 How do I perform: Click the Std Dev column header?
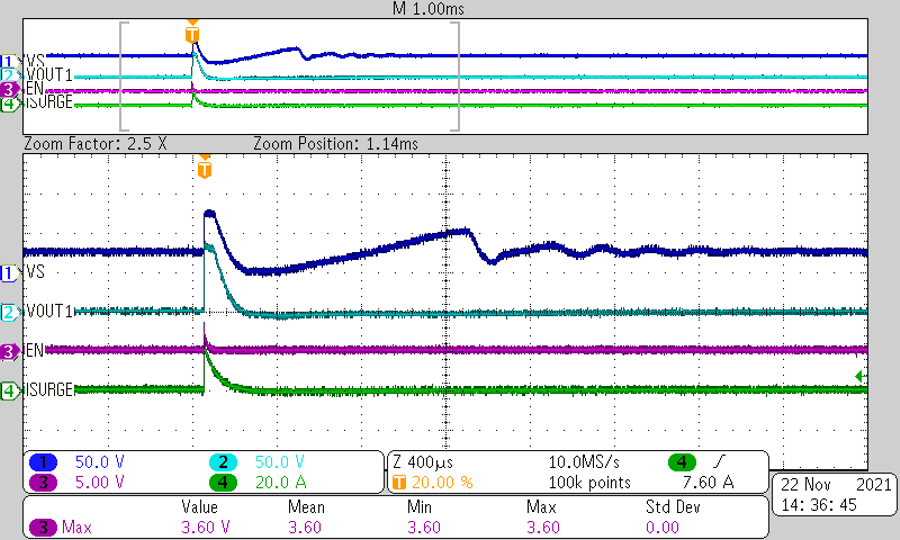pyautogui.click(x=673, y=507)
